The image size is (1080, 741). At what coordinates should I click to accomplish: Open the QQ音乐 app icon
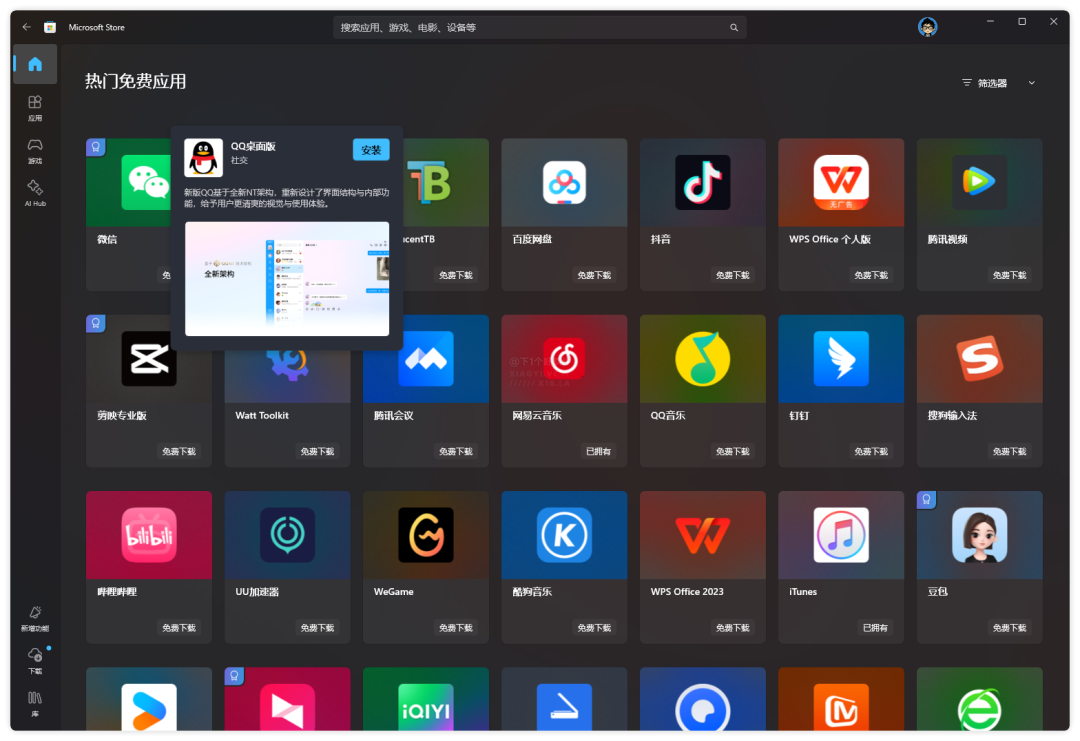coord(703,359)
